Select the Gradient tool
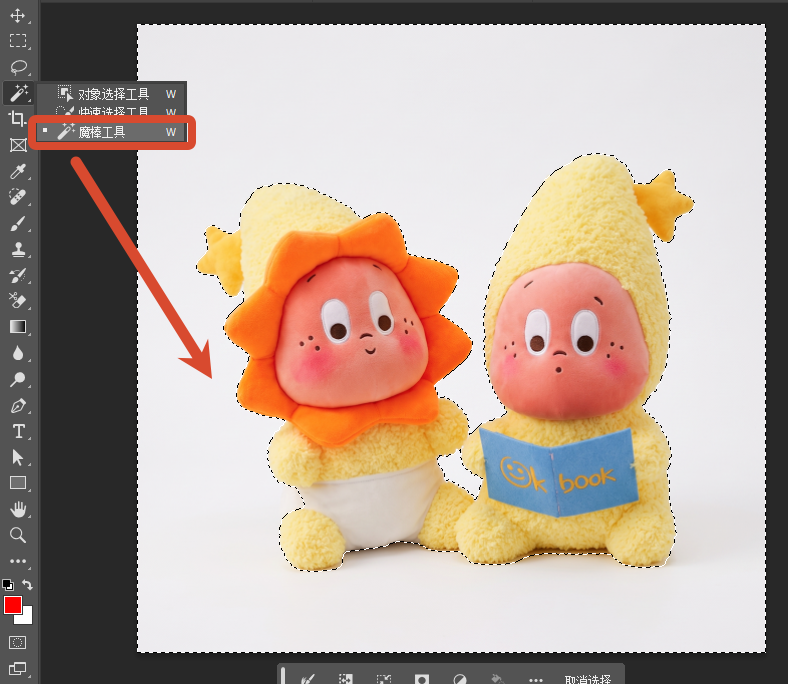 [18, 327]
